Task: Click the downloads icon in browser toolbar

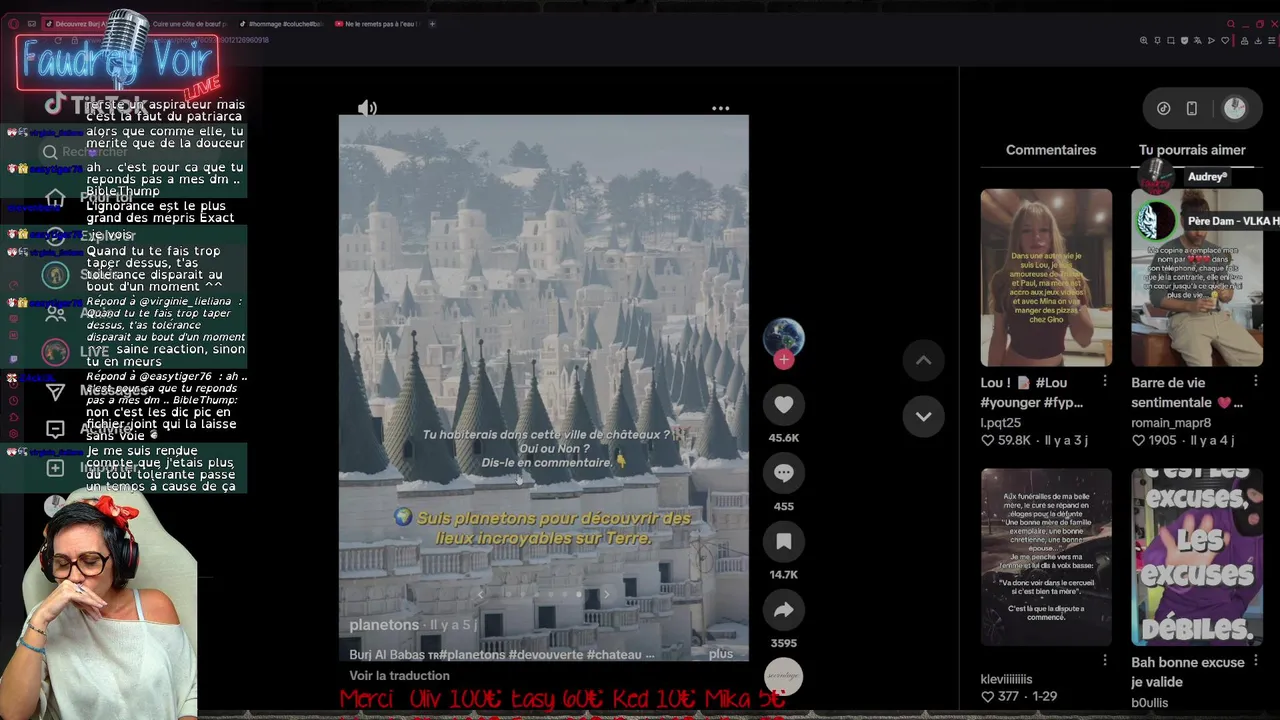Action: [1258, 41]
